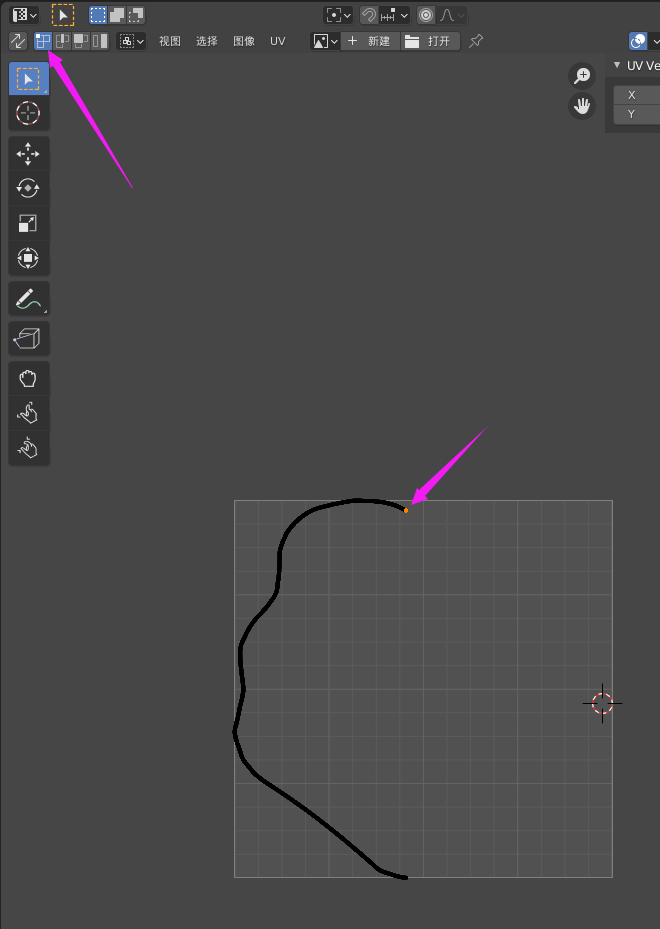Click the Y coordinate field
The image size is (660, 929).
click(637, 114)
